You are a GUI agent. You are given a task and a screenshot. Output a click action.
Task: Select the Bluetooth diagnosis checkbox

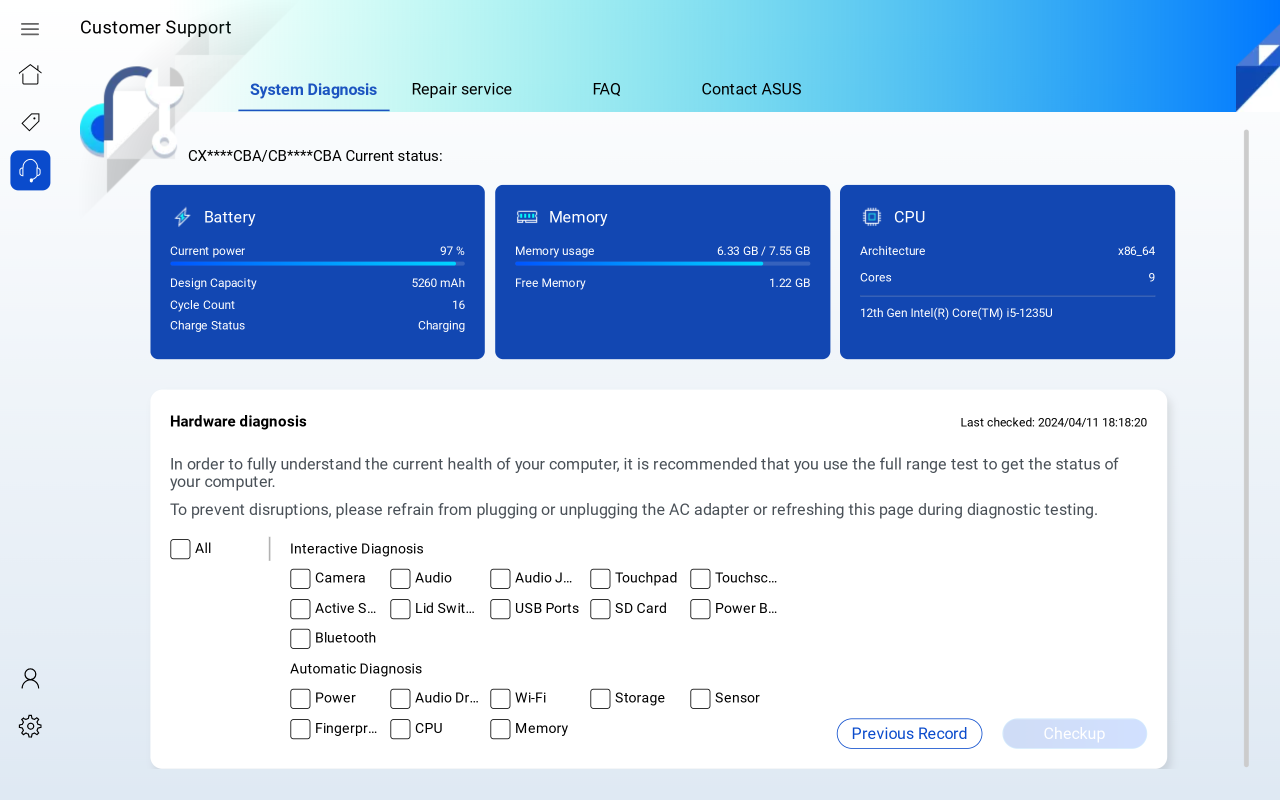[300, 638]
